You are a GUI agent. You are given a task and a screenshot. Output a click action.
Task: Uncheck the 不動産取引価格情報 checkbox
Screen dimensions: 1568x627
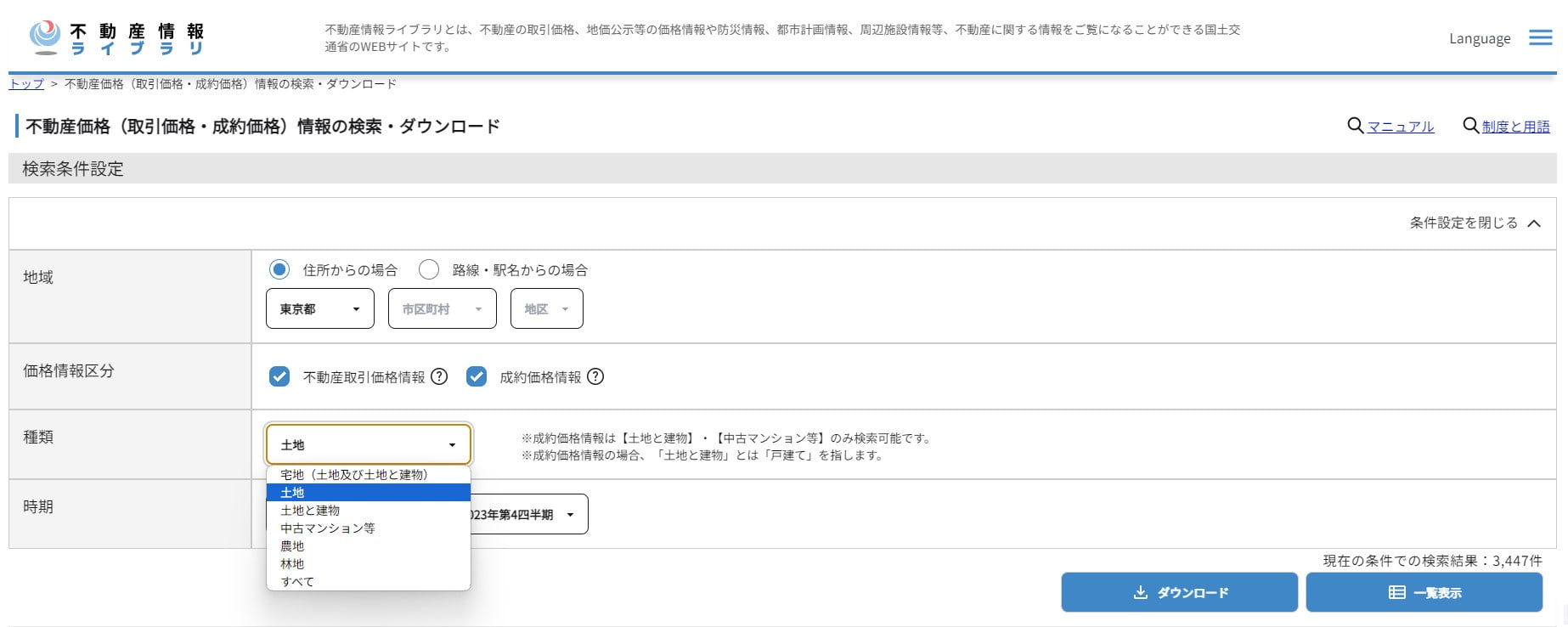[x=279, y=376]
